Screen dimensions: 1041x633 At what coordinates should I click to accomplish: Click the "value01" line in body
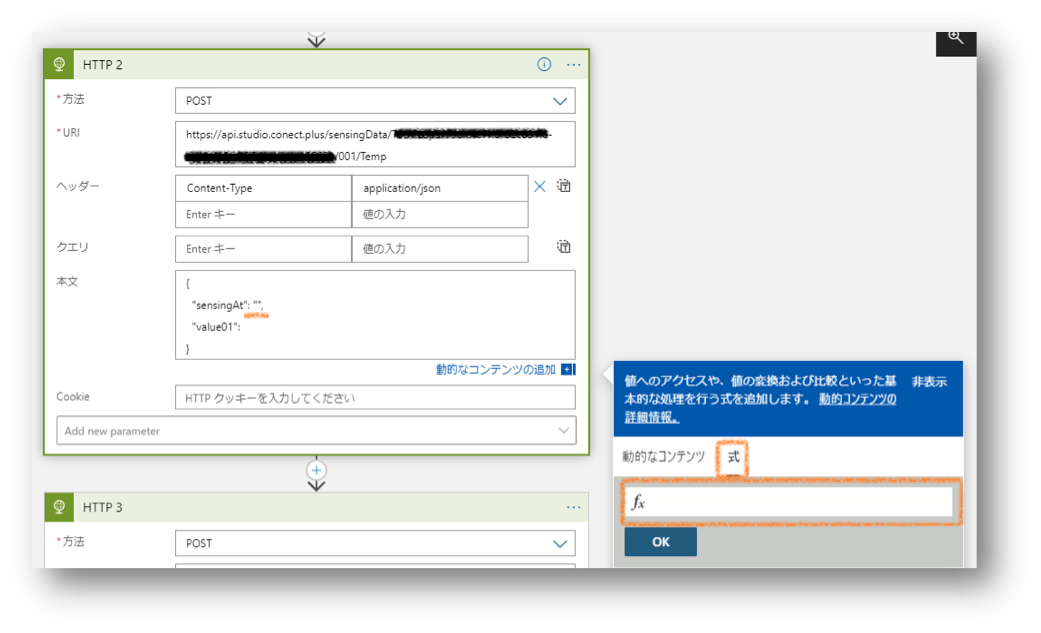216,327
